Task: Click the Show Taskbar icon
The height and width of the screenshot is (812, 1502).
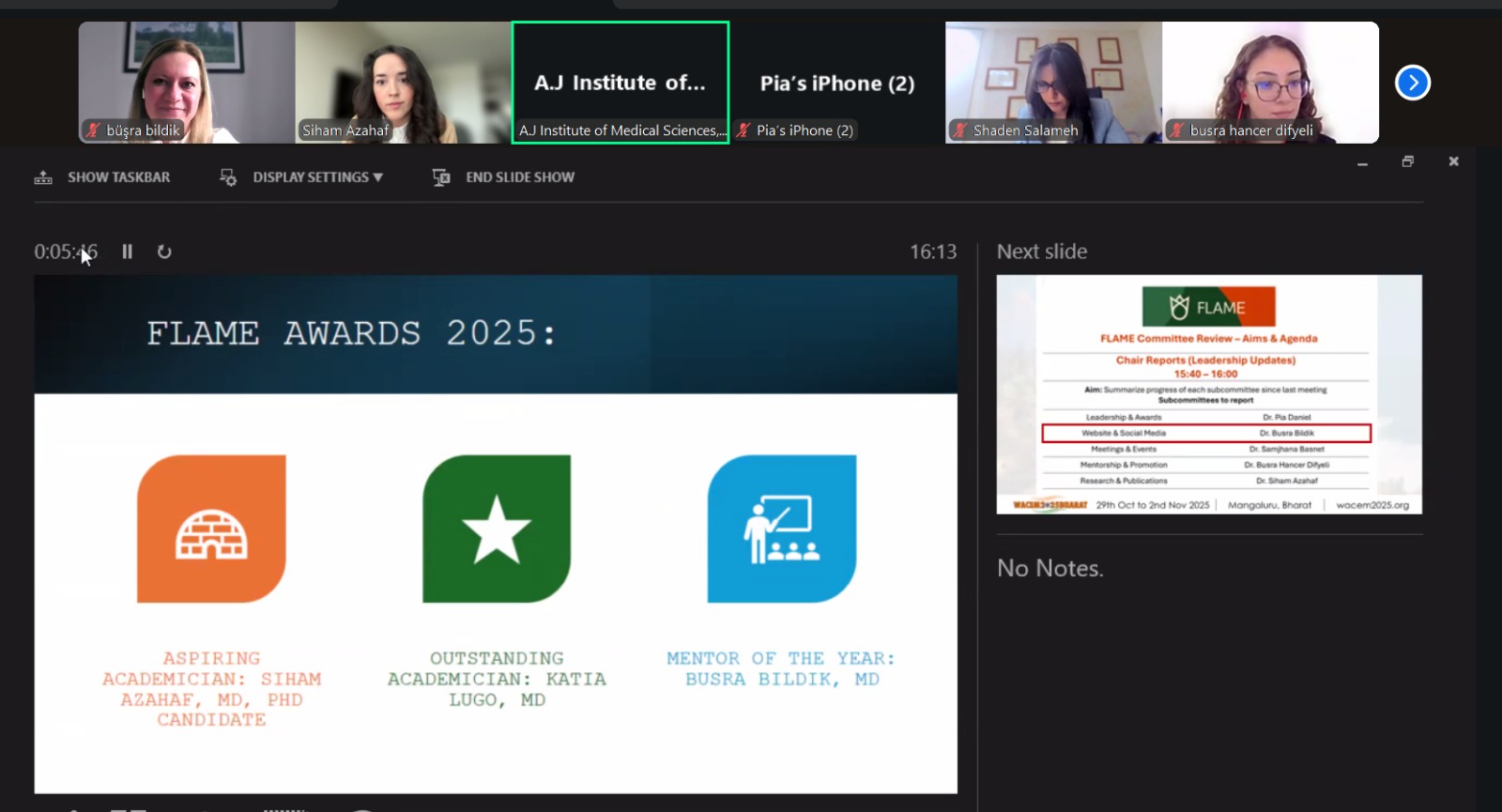Action: point(43,177)
